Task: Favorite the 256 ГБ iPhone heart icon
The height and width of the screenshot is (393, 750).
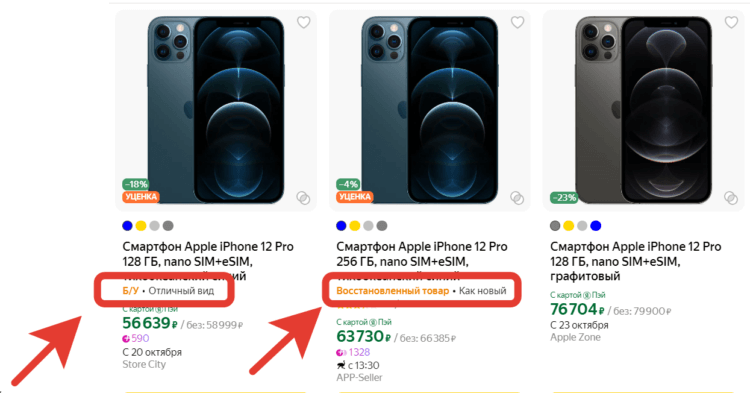Action: point(517,22)
